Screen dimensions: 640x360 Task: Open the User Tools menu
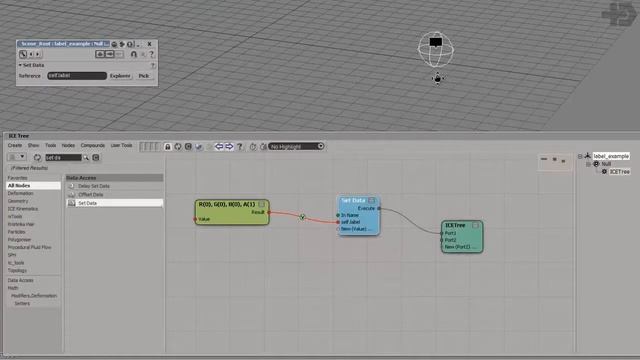(122, 145)
